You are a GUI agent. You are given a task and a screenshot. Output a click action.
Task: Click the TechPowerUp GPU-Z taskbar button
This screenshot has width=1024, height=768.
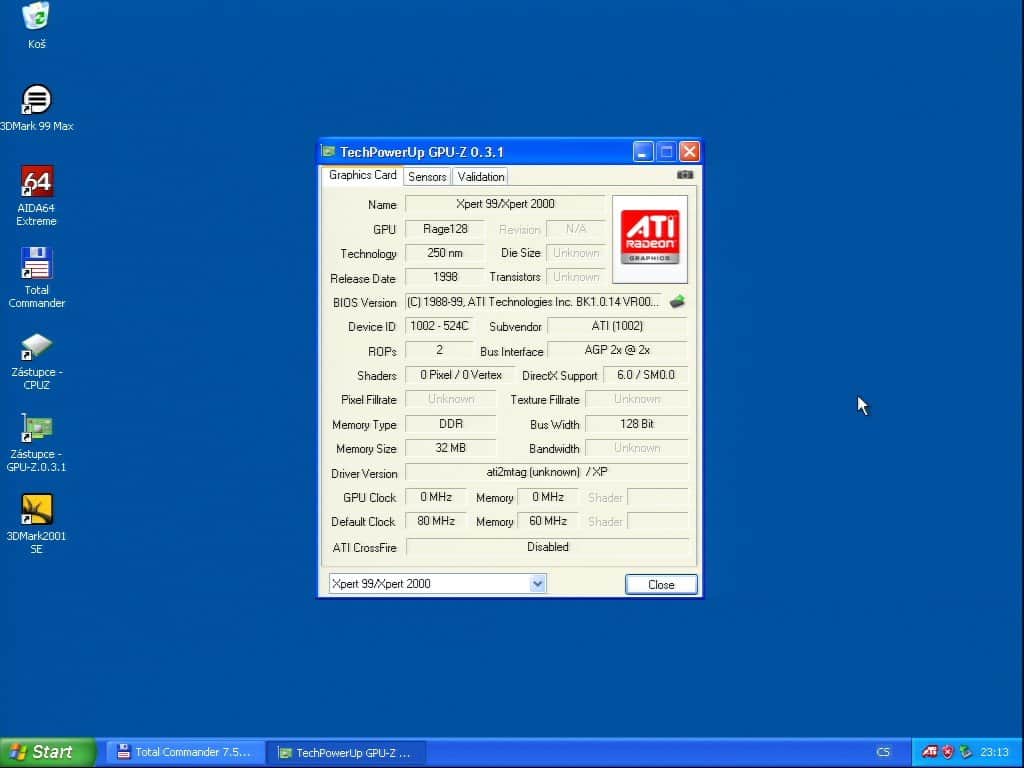[x=347, y=752]
